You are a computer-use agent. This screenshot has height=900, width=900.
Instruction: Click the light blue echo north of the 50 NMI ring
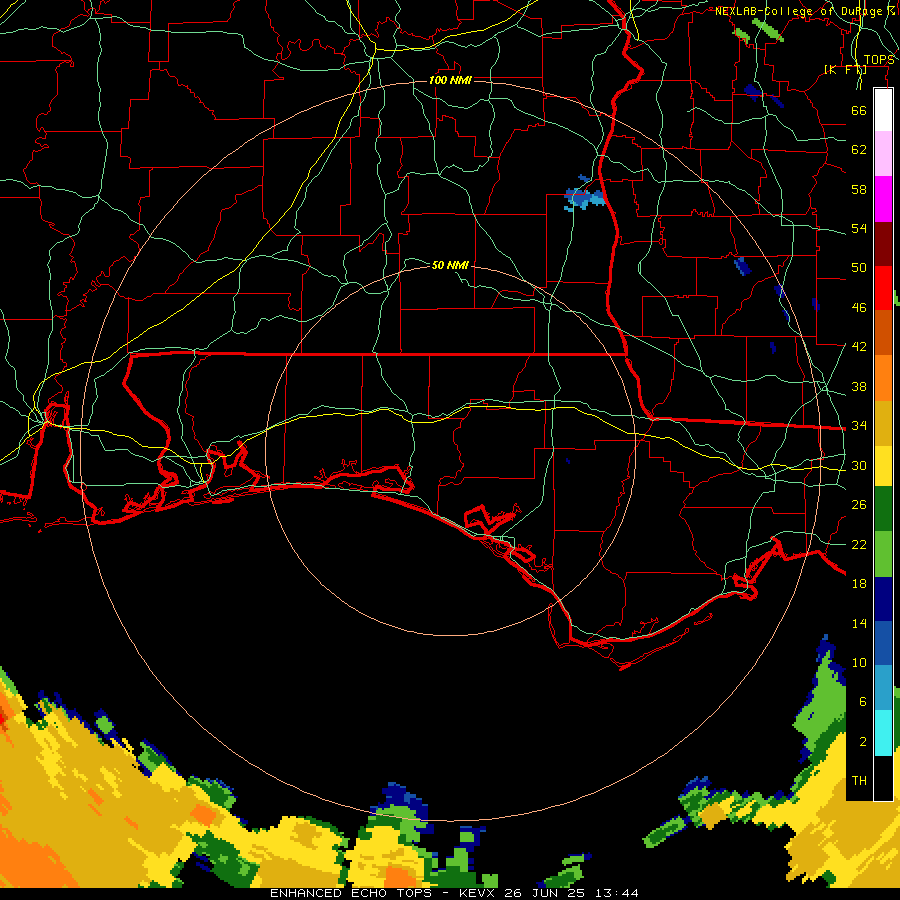coord(584,197)
